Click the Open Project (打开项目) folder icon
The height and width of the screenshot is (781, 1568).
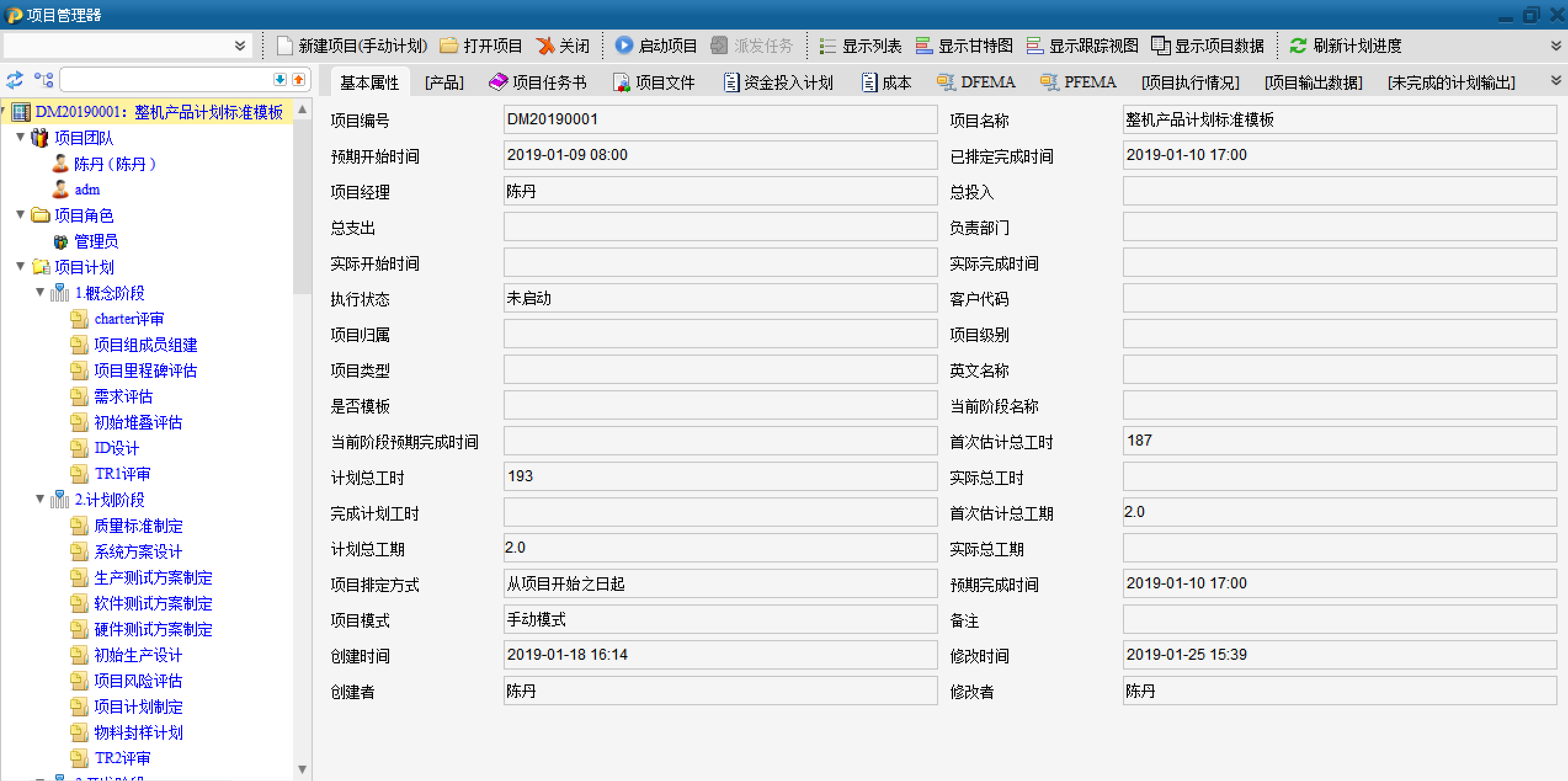pos(449,46)
